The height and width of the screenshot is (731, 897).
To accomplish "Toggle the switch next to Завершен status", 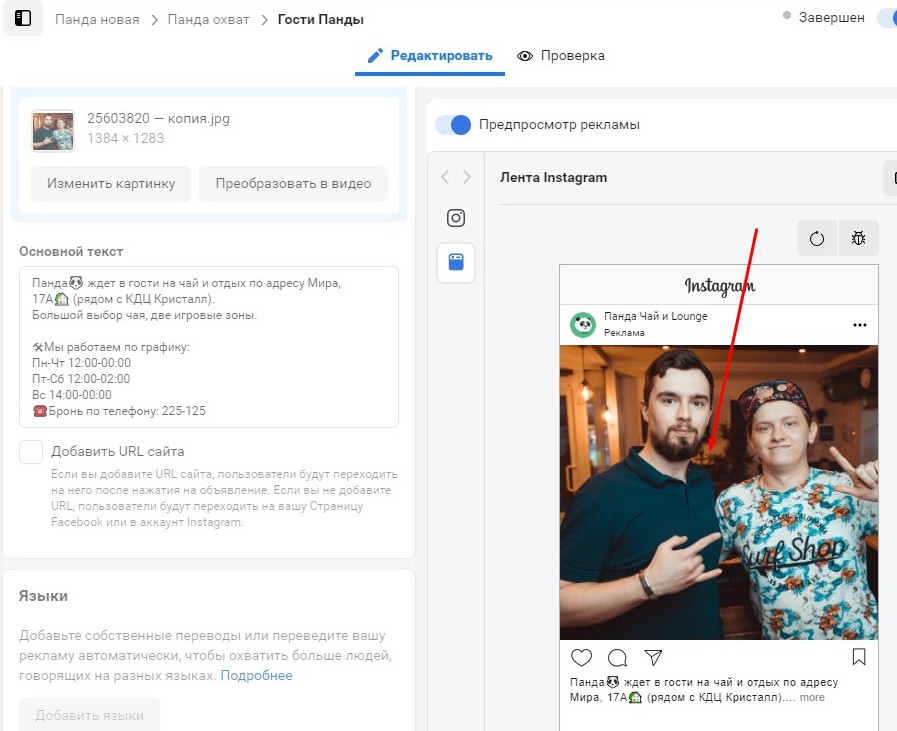I will 886,18.
